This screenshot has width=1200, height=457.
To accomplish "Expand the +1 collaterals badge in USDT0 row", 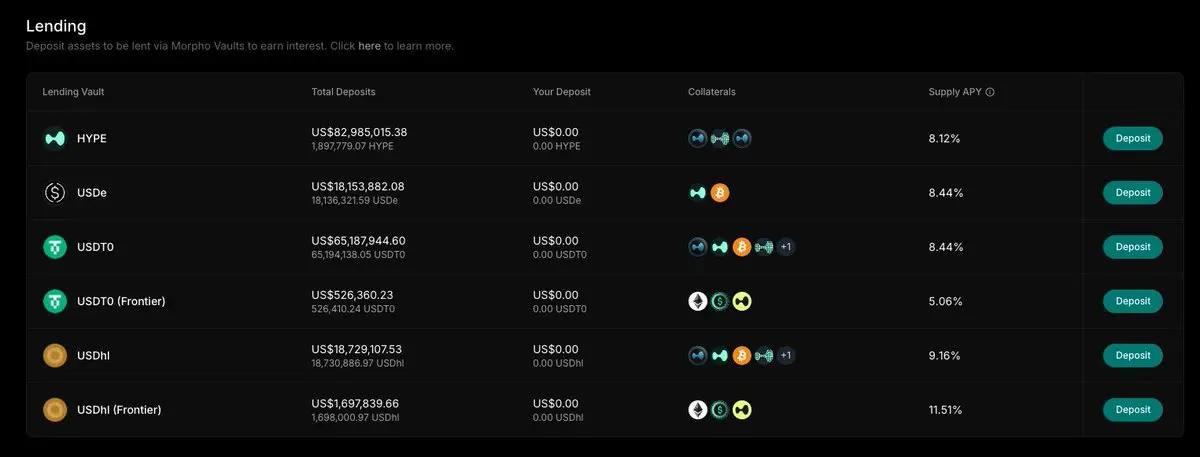I will (x=786, y=247).
